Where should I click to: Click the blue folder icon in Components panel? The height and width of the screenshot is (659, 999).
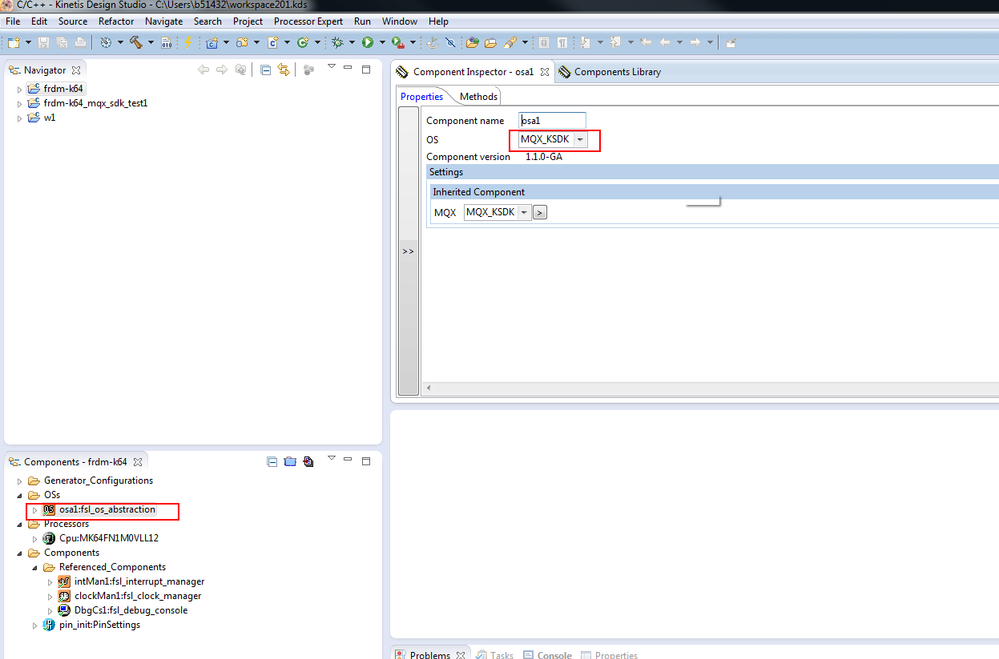tap(290, 461)
